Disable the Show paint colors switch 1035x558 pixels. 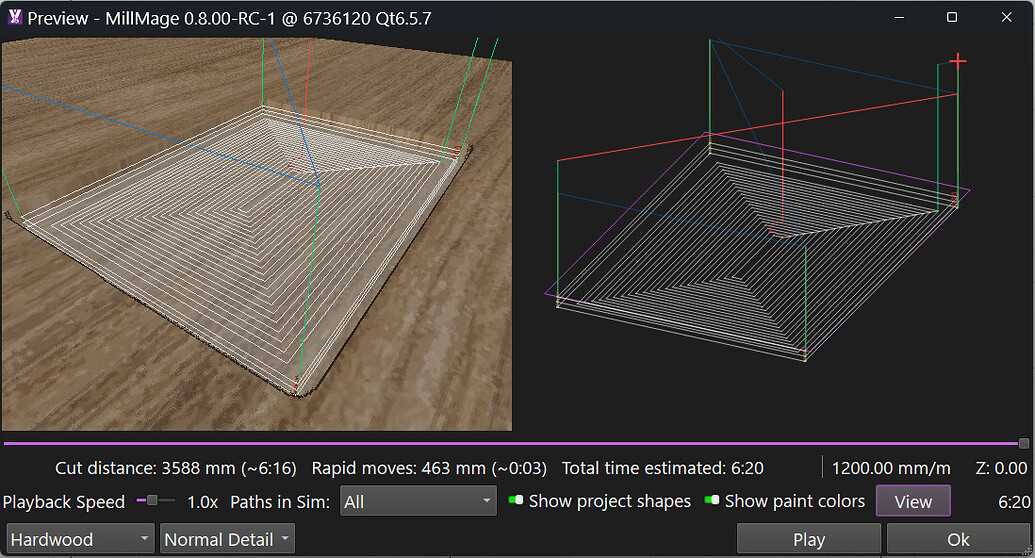point(712,500)
